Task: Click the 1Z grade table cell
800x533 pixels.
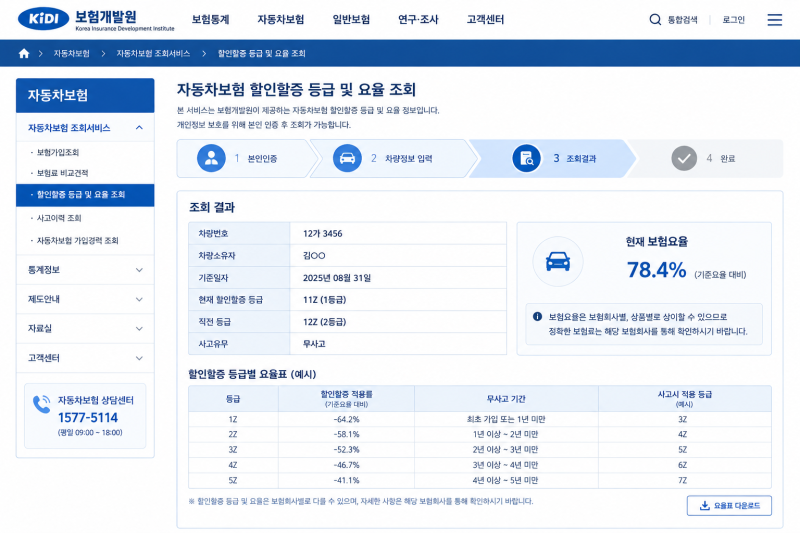Action: click(x=233, y=419)
